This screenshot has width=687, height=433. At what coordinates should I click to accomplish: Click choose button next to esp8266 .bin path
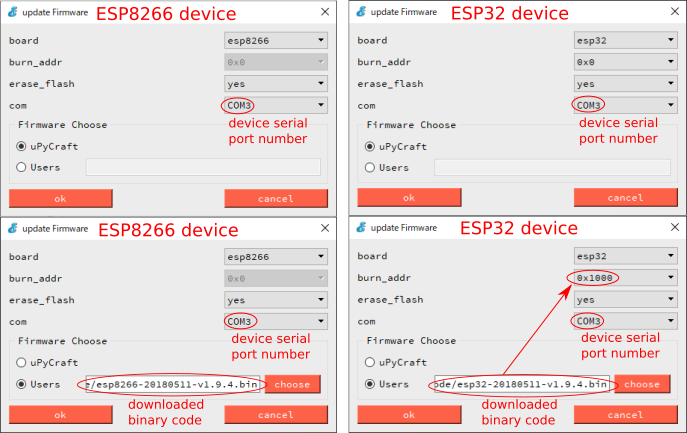point(292,384)
